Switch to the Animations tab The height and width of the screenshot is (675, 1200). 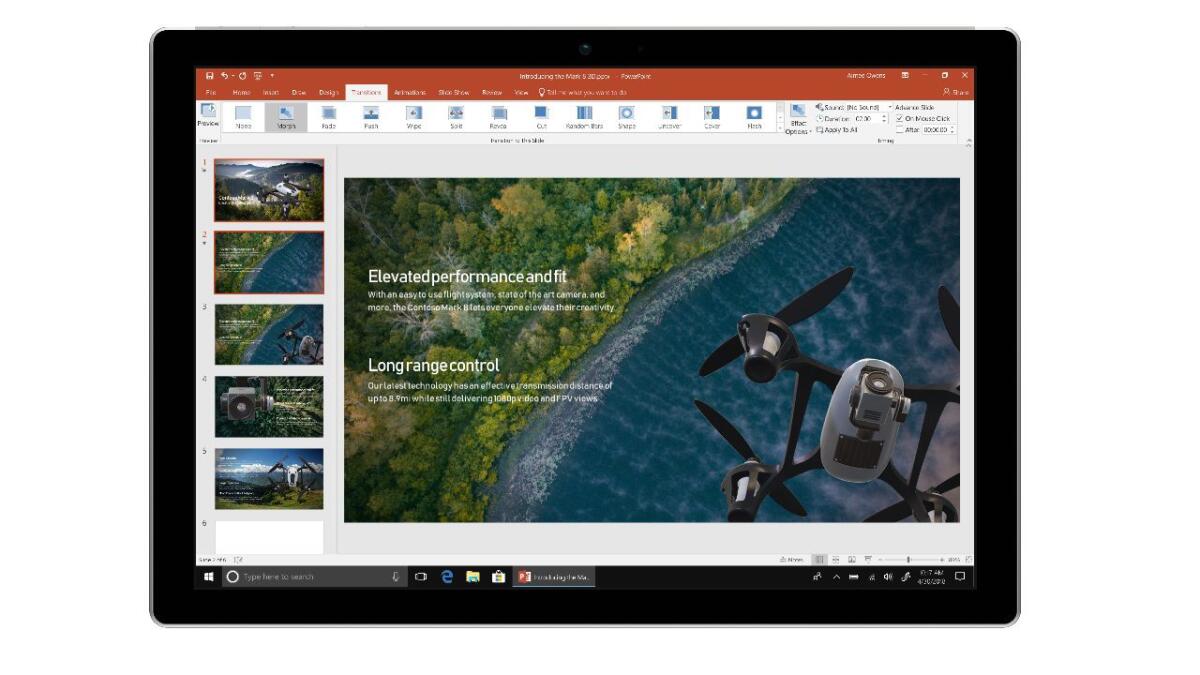click(413, 91)
